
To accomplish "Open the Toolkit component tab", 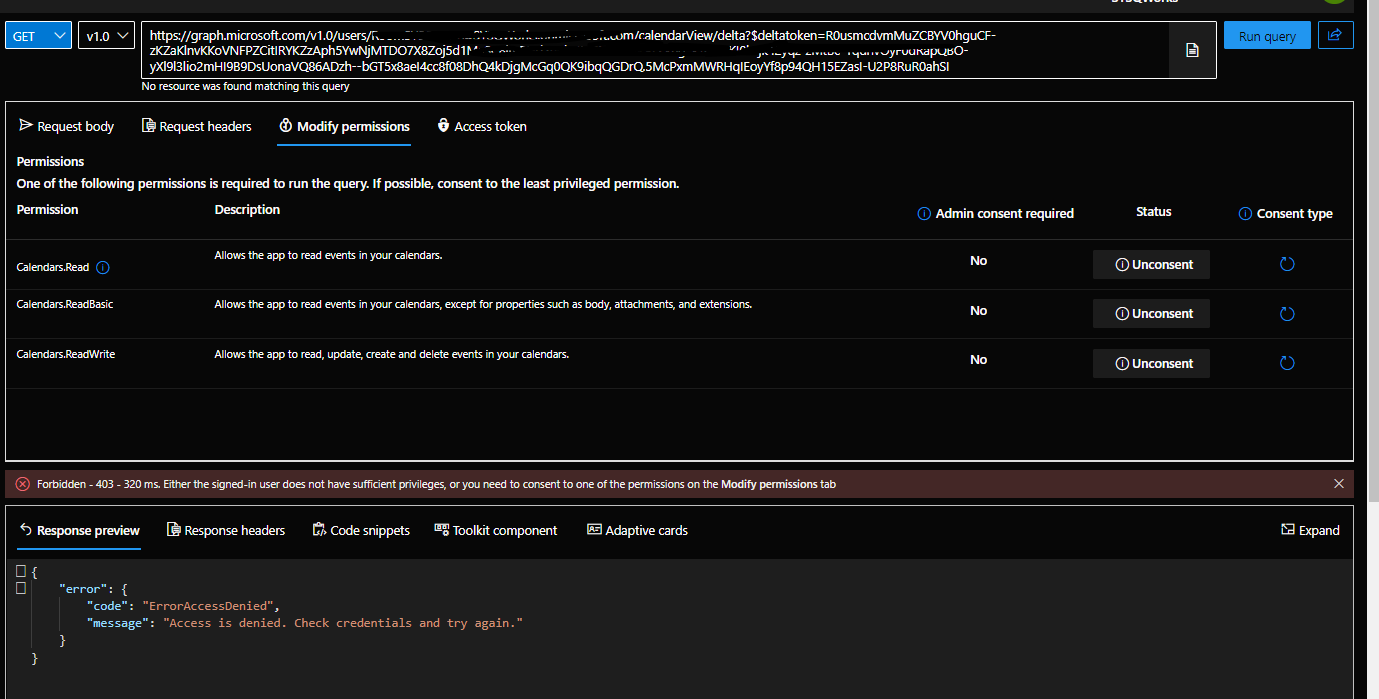I will click(496, 530).
